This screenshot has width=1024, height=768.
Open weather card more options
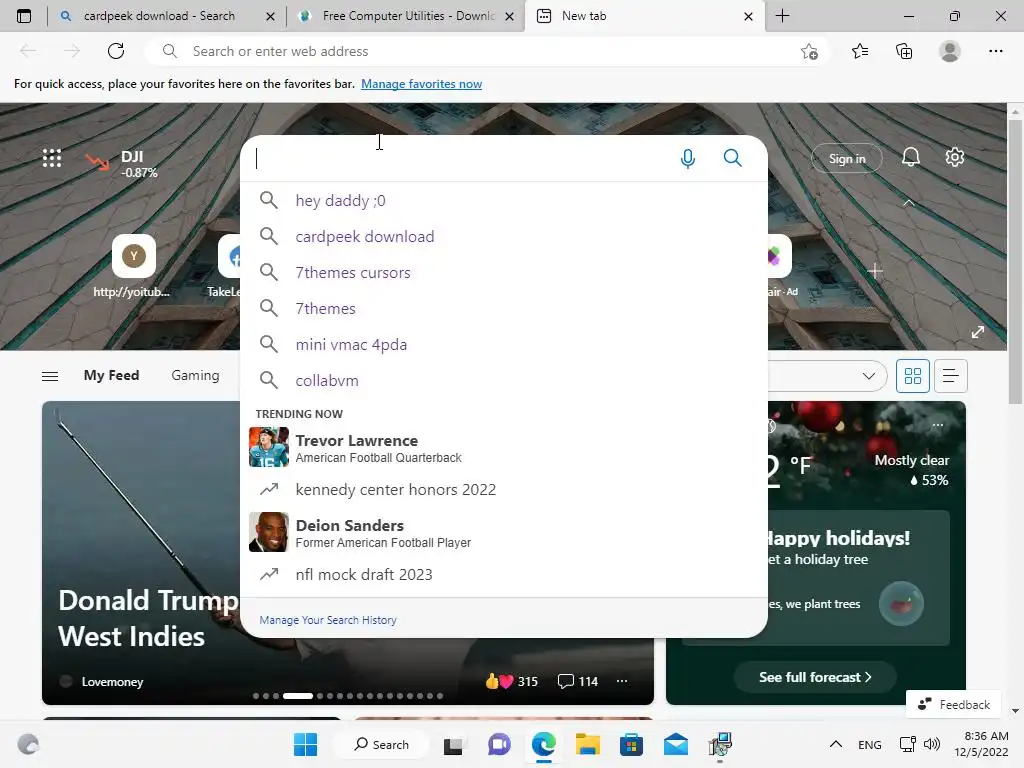click(938, 425)
